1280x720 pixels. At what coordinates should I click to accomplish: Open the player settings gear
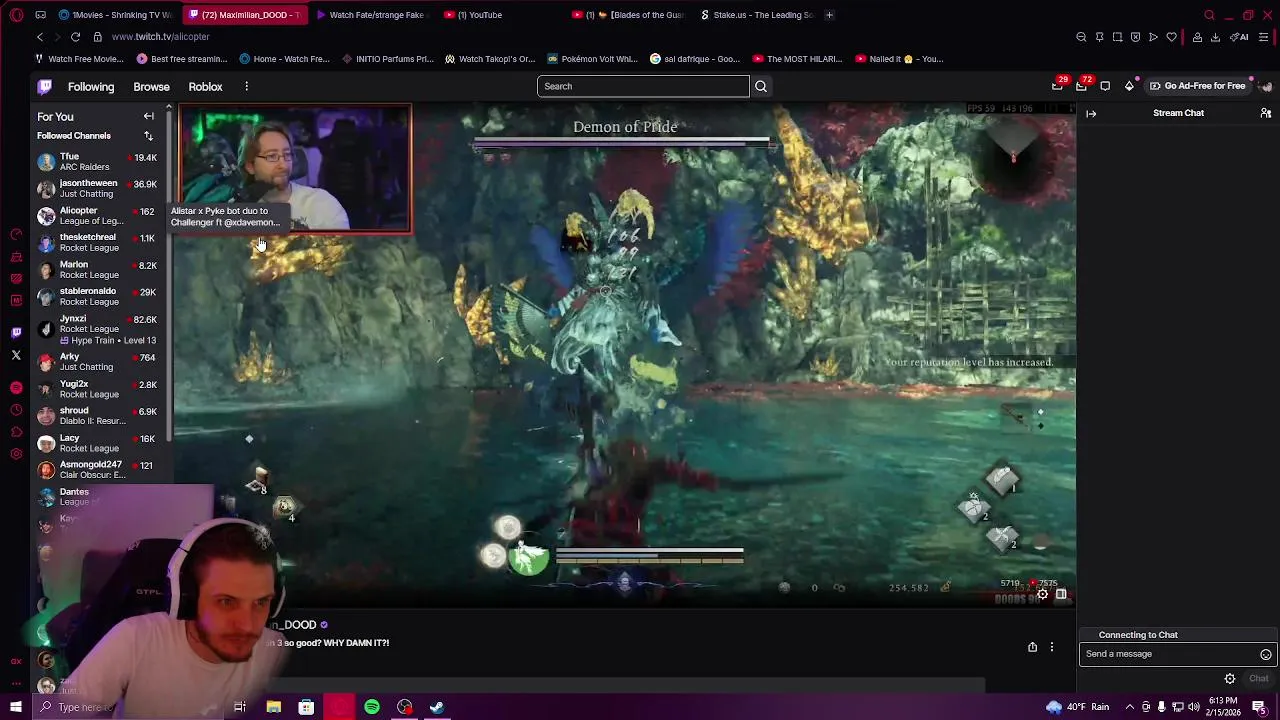pos(1042,594)
